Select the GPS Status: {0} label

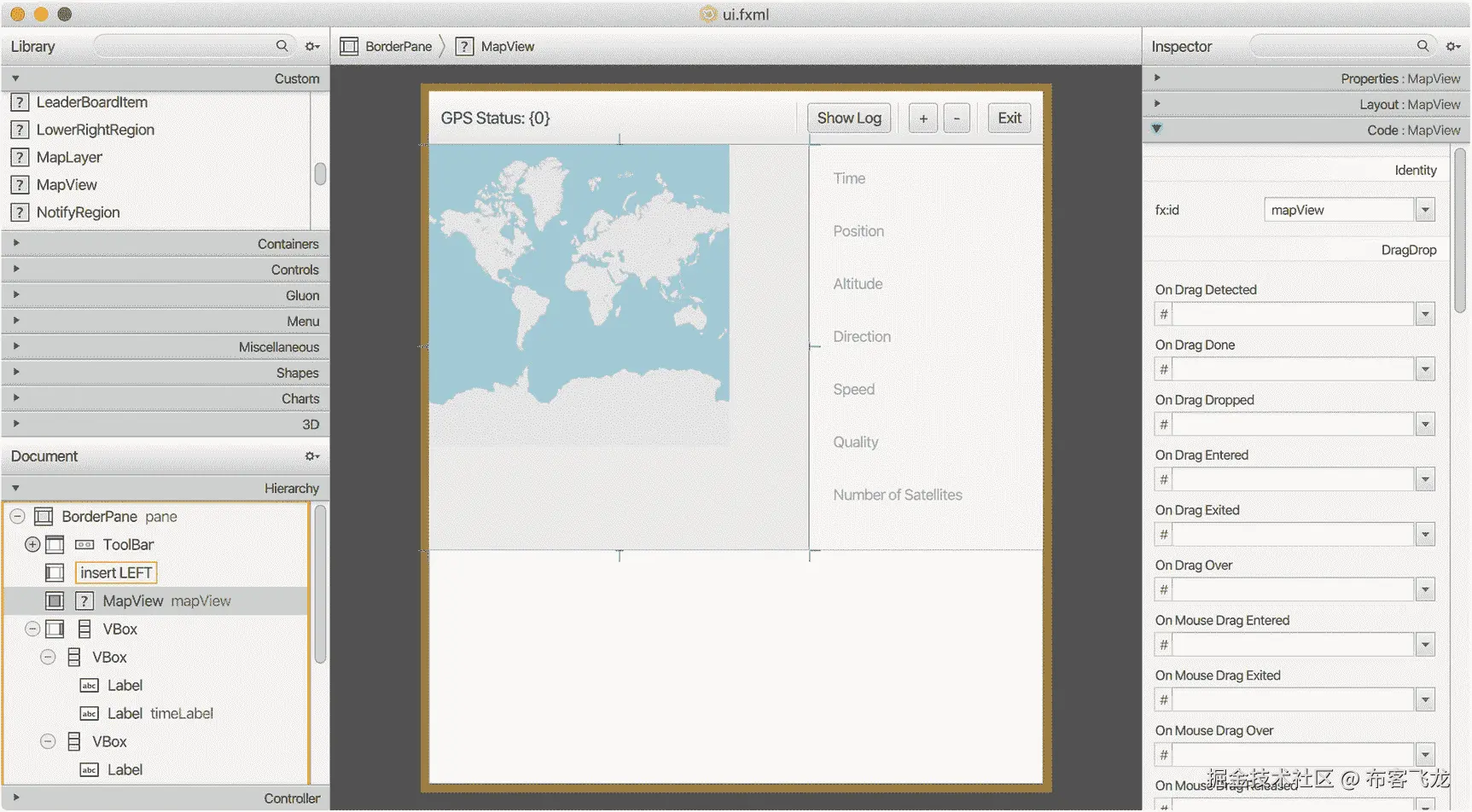point(495,118)
